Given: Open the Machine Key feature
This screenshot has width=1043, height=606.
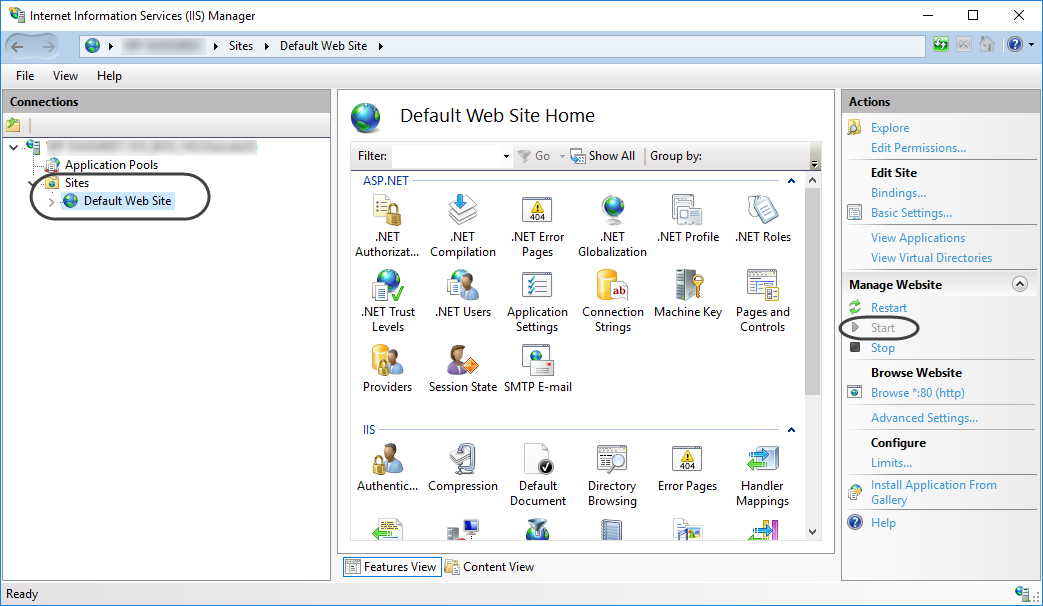Looking at the screenshot, I should pos(688,293).
